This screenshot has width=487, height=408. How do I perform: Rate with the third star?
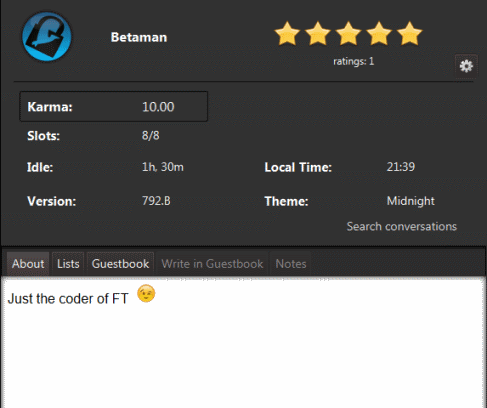tap(348, 33)
